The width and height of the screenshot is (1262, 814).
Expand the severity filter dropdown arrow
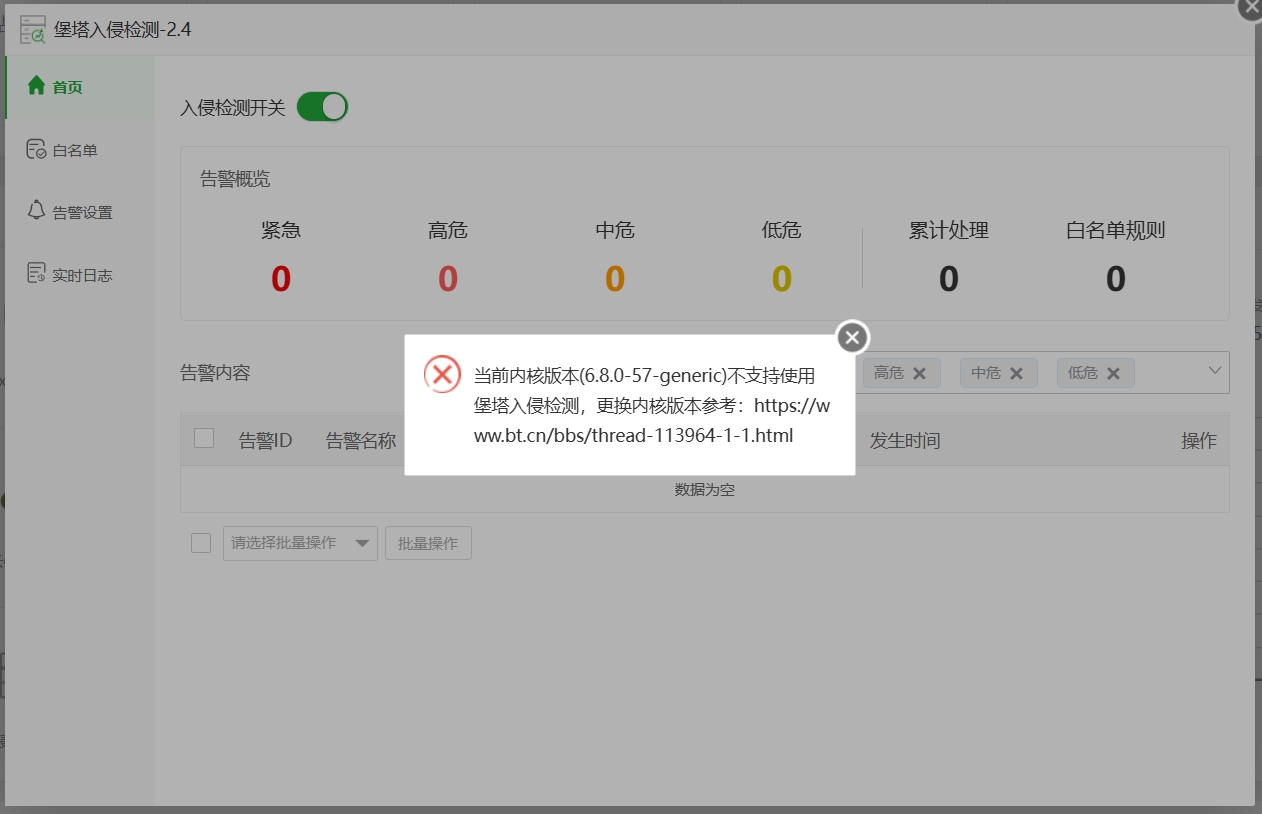(1215, 370)
